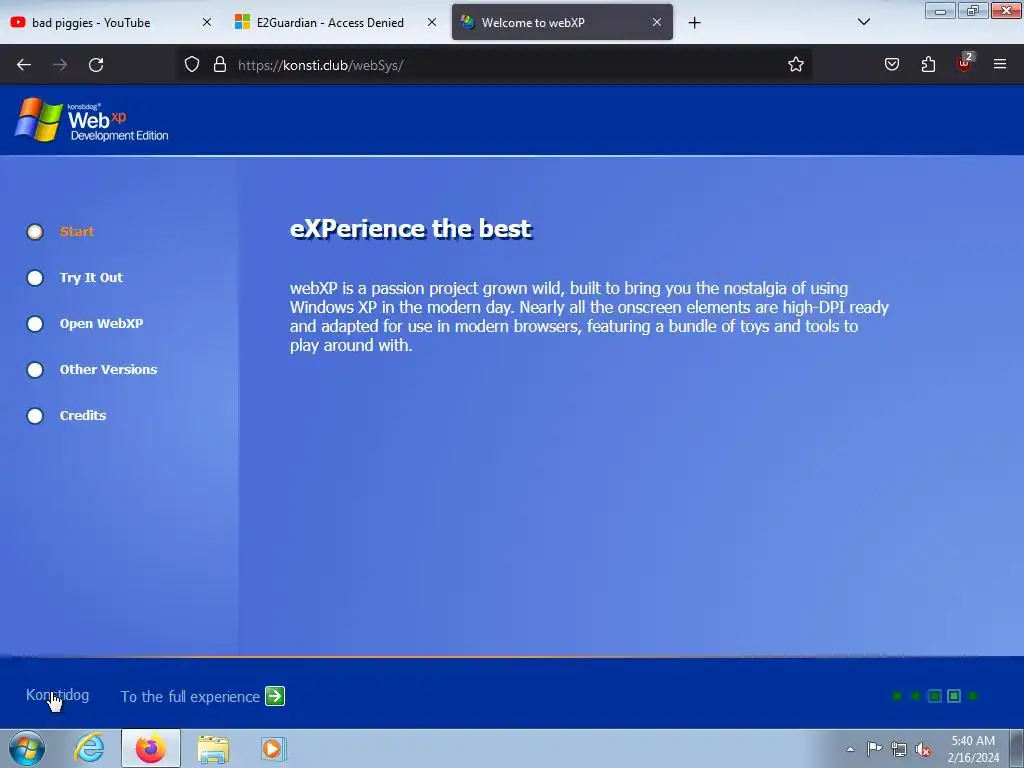Viewport: 1024px width, 768px height.
Task: Close the E2Guardian Access Denied tab
Action: point(432,22)
